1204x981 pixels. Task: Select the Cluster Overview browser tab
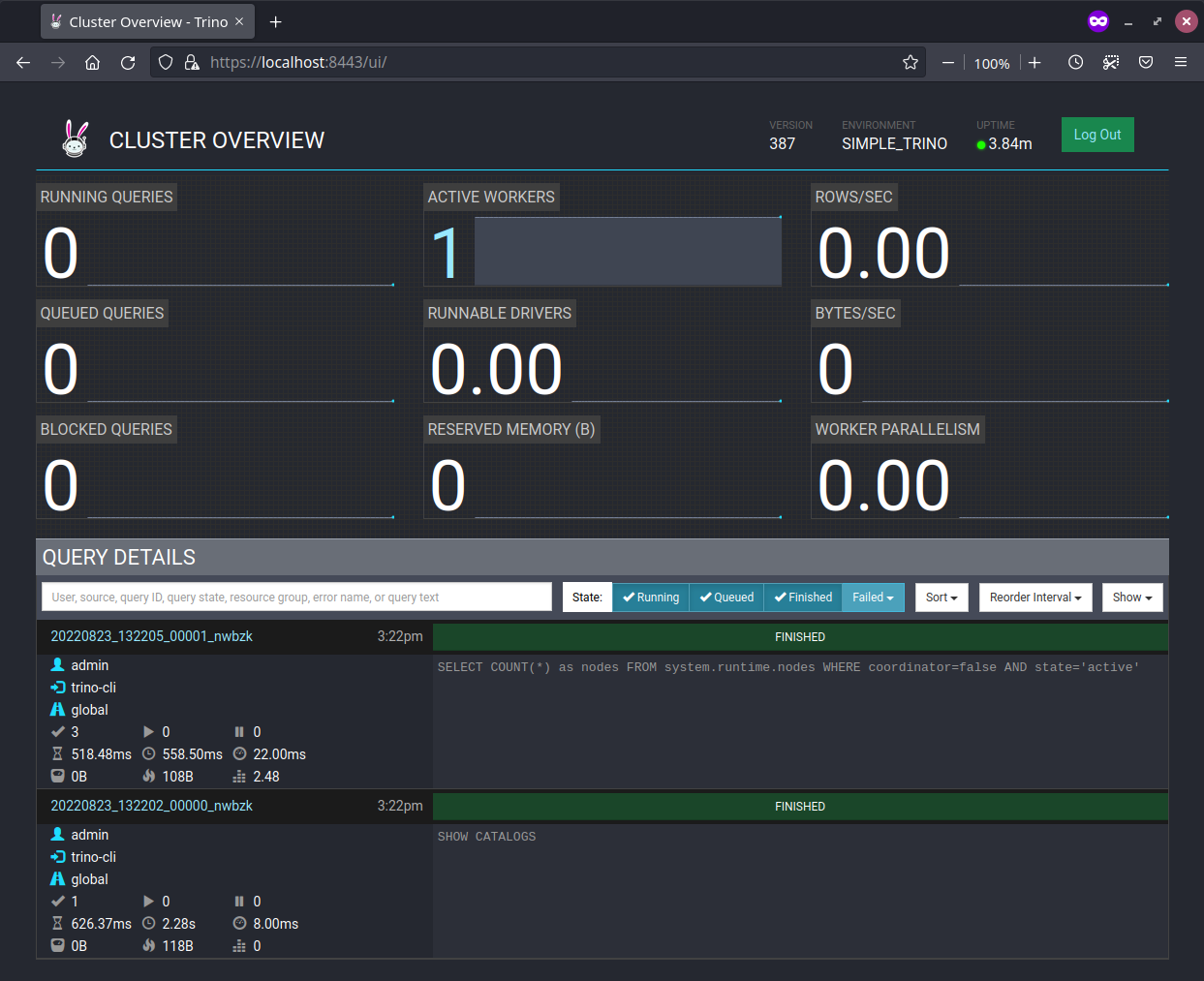[145, 20]
